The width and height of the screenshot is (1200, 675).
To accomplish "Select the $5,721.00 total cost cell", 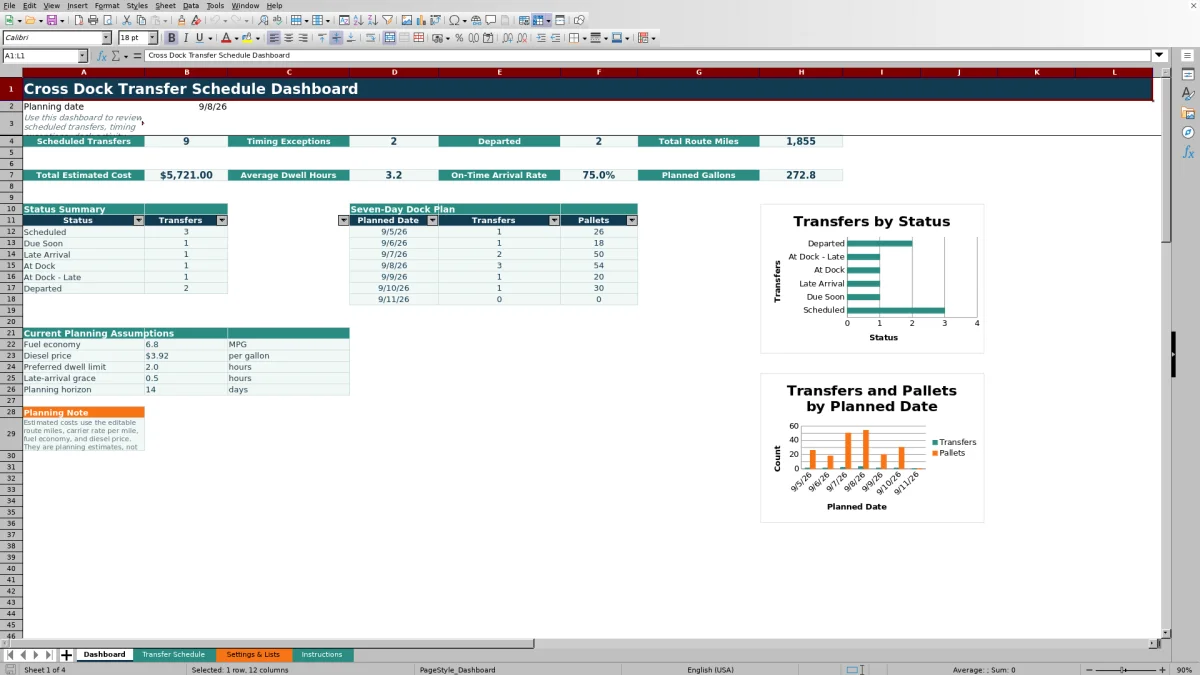I will pos(186,175).
